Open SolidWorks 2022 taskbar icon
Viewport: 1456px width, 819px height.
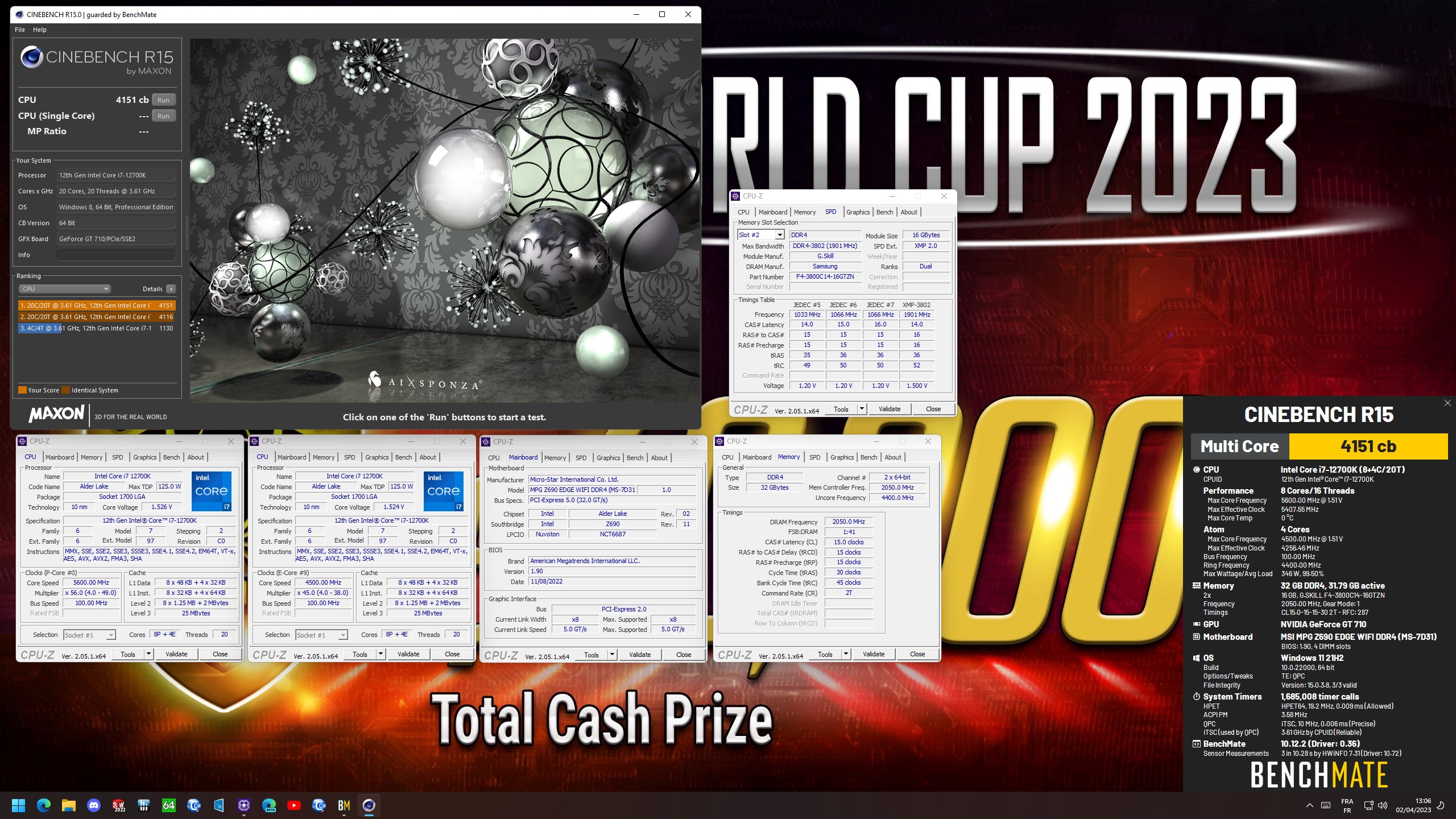pos(119,805)
